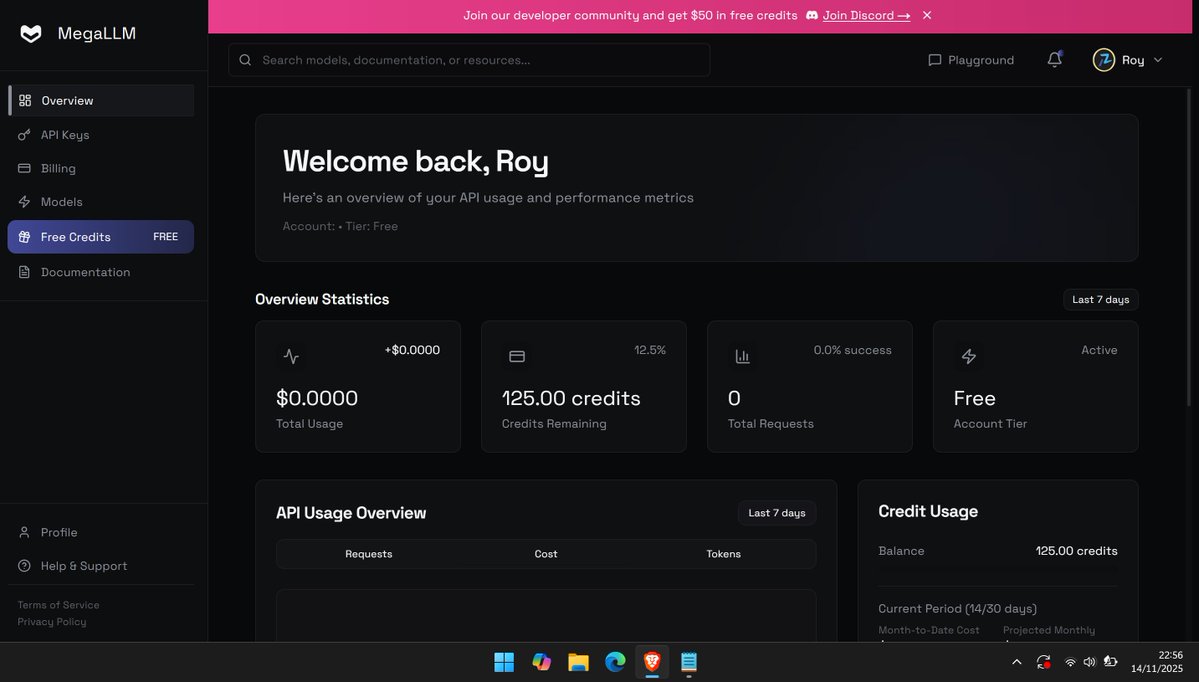1199x682 pixels.
Task: Open the Free Credits page
Action: tap(75, 236)
